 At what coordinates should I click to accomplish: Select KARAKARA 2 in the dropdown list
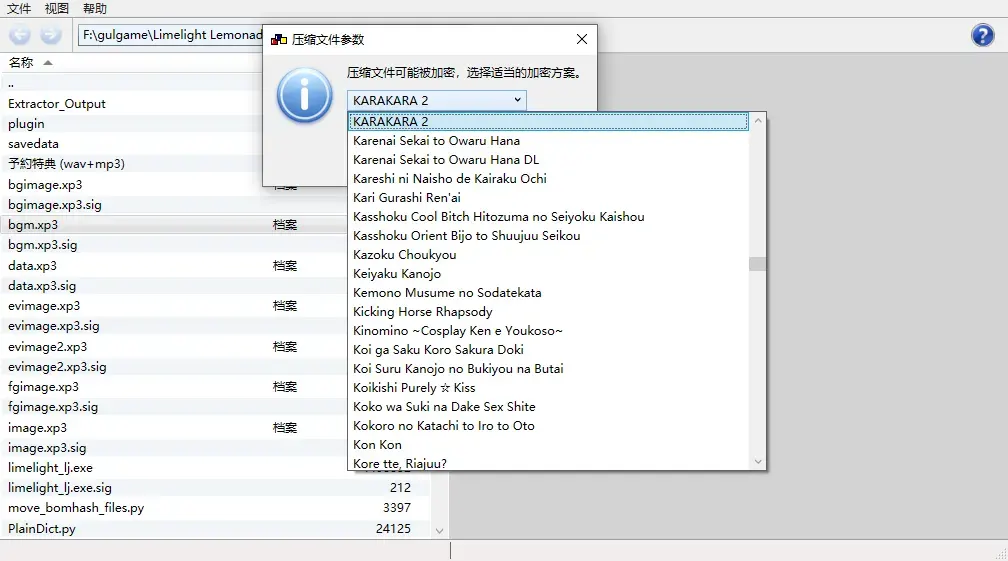(548, 121)
